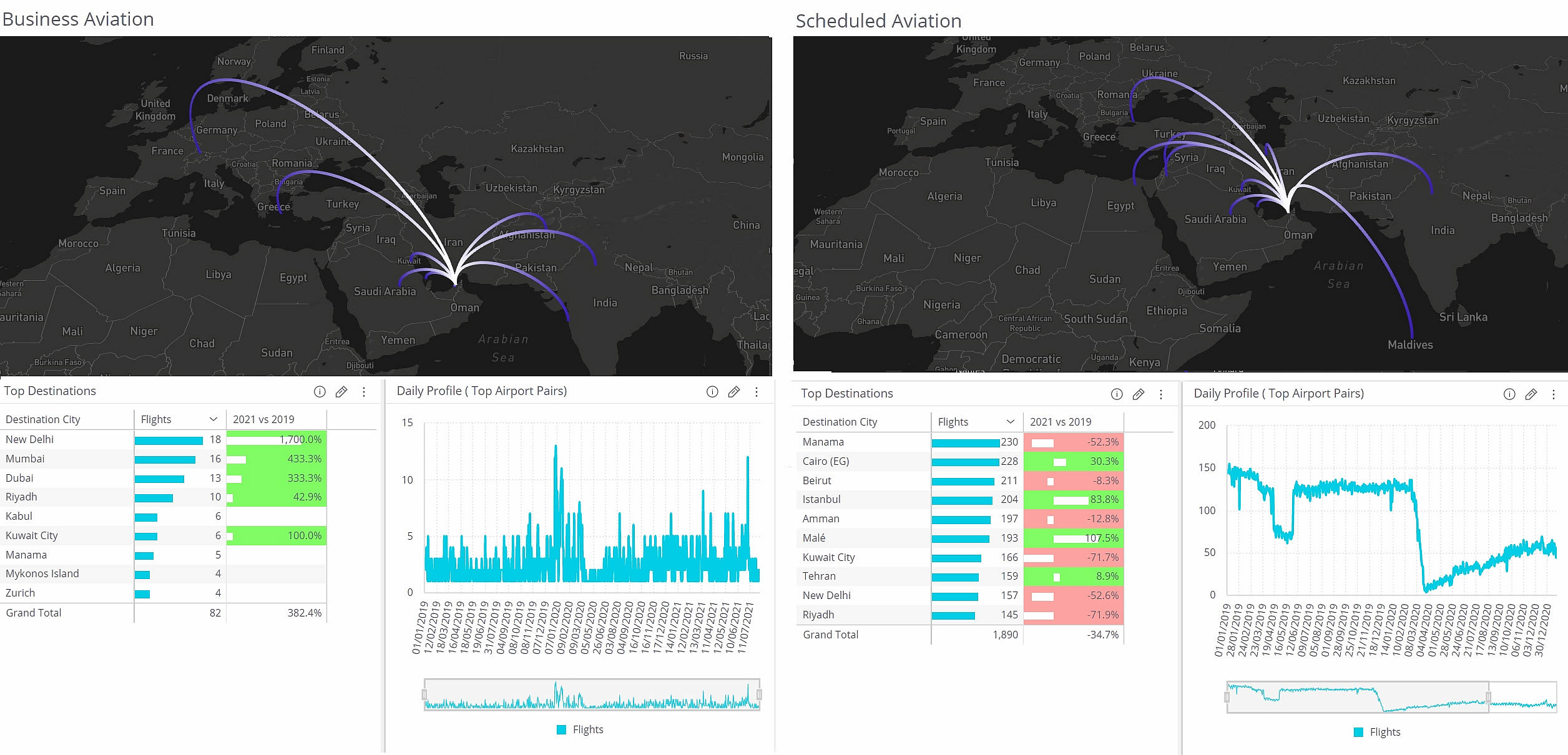
Task: Click Denmark label on Business Aviation map
Action: pos(227,99)
